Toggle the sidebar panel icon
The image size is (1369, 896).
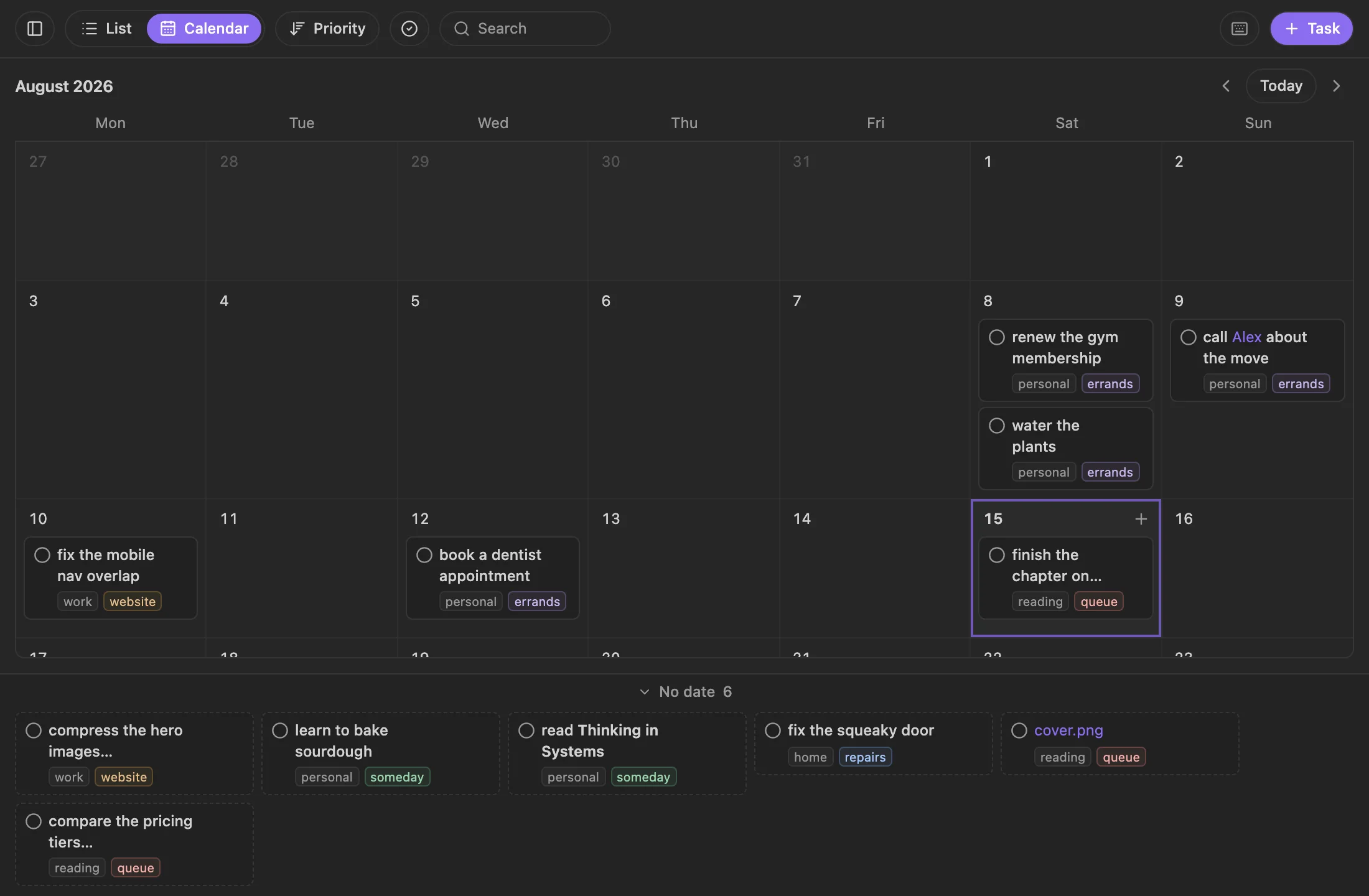pyautogui.click(x=35, y=29)
